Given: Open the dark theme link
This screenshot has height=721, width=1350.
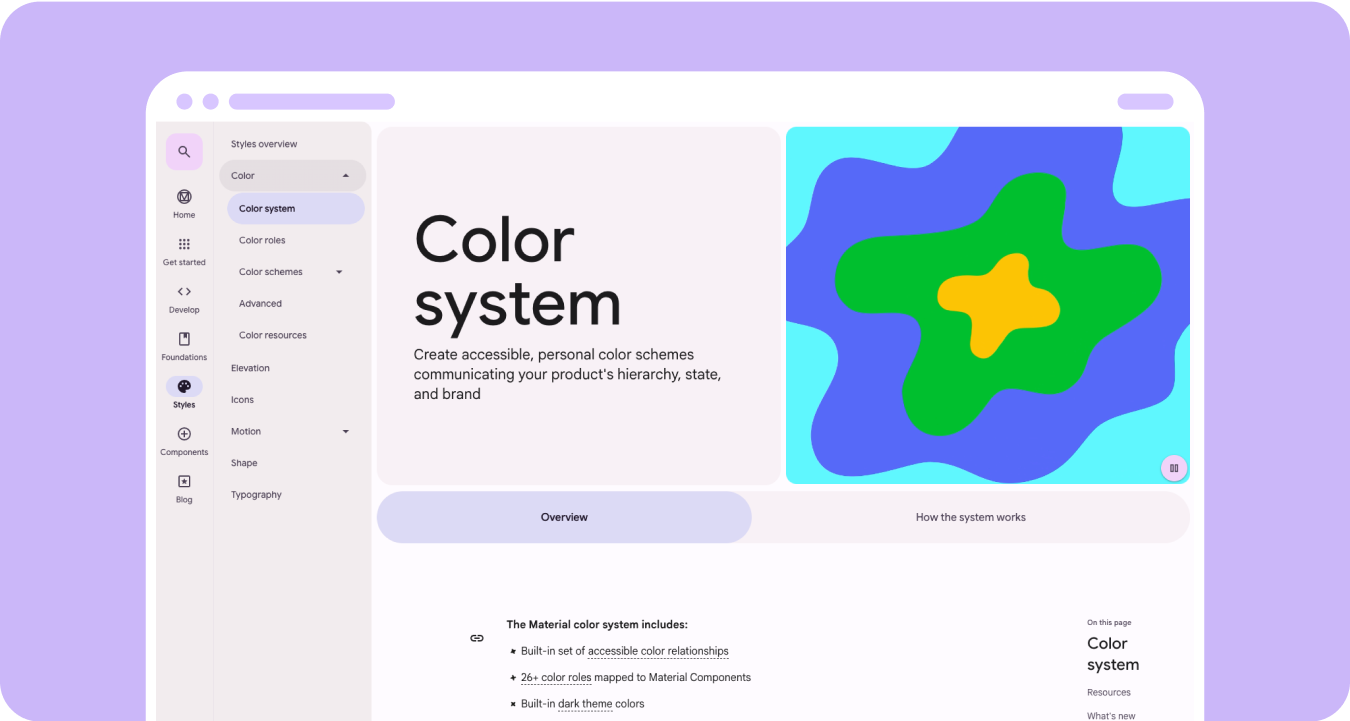Looking at the screenshot, I should tap(585, 704).
